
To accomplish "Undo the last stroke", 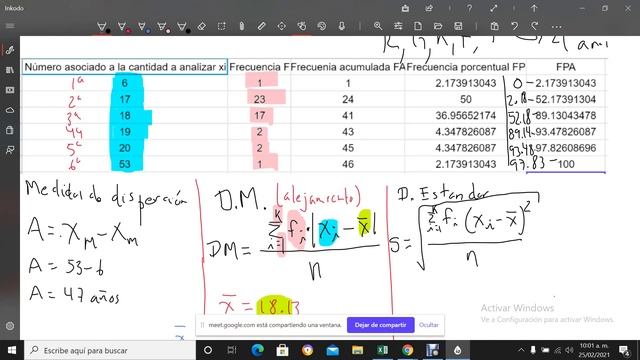I will [515, 27].
